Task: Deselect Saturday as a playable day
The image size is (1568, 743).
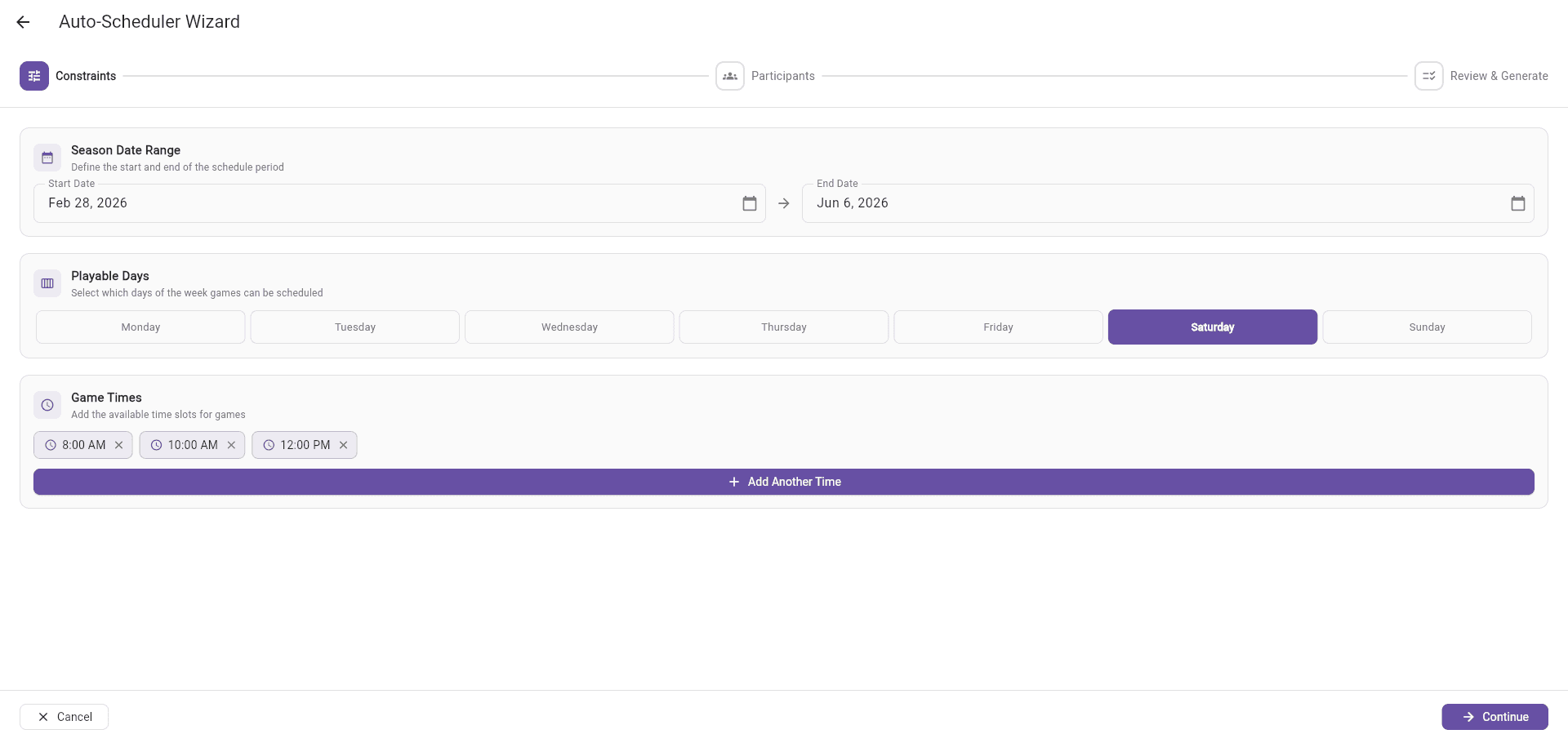Action: [x=1213, y=327]
